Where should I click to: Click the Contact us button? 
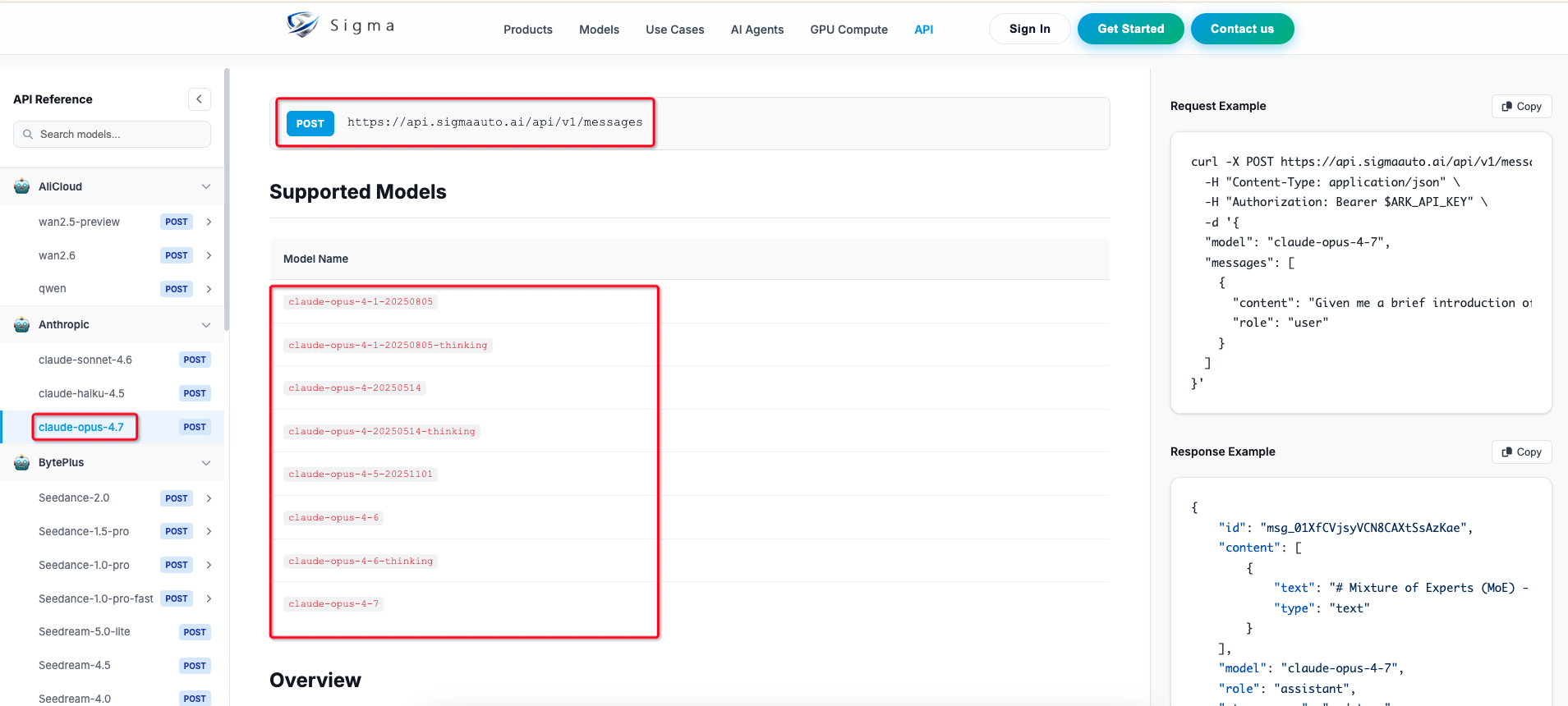coord(1243,29)
